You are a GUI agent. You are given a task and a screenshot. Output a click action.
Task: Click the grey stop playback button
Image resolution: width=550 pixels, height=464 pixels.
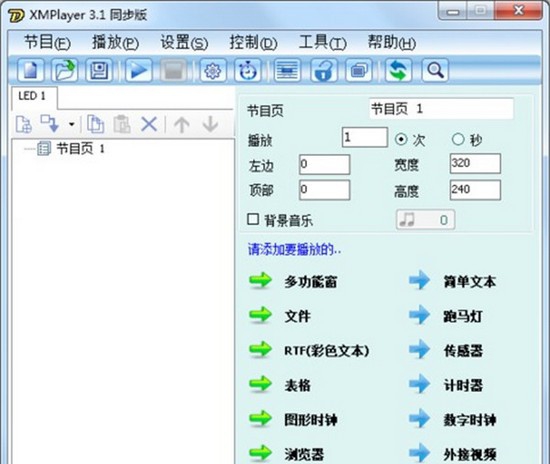pyautogui.click(x=173, y=70)
